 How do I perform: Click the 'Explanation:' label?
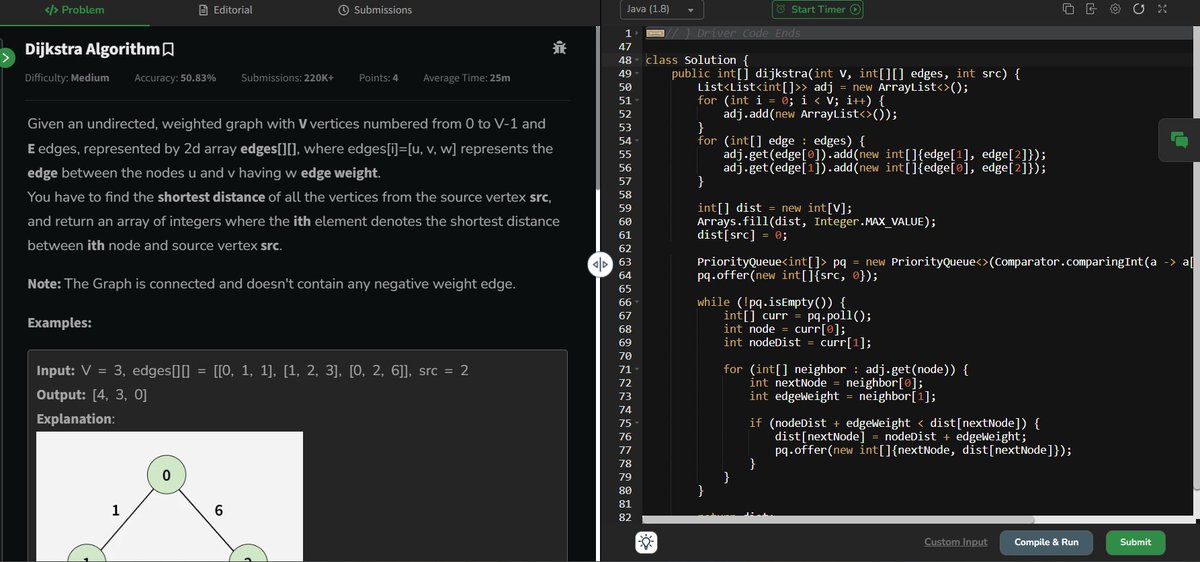(x=76, y=419)
